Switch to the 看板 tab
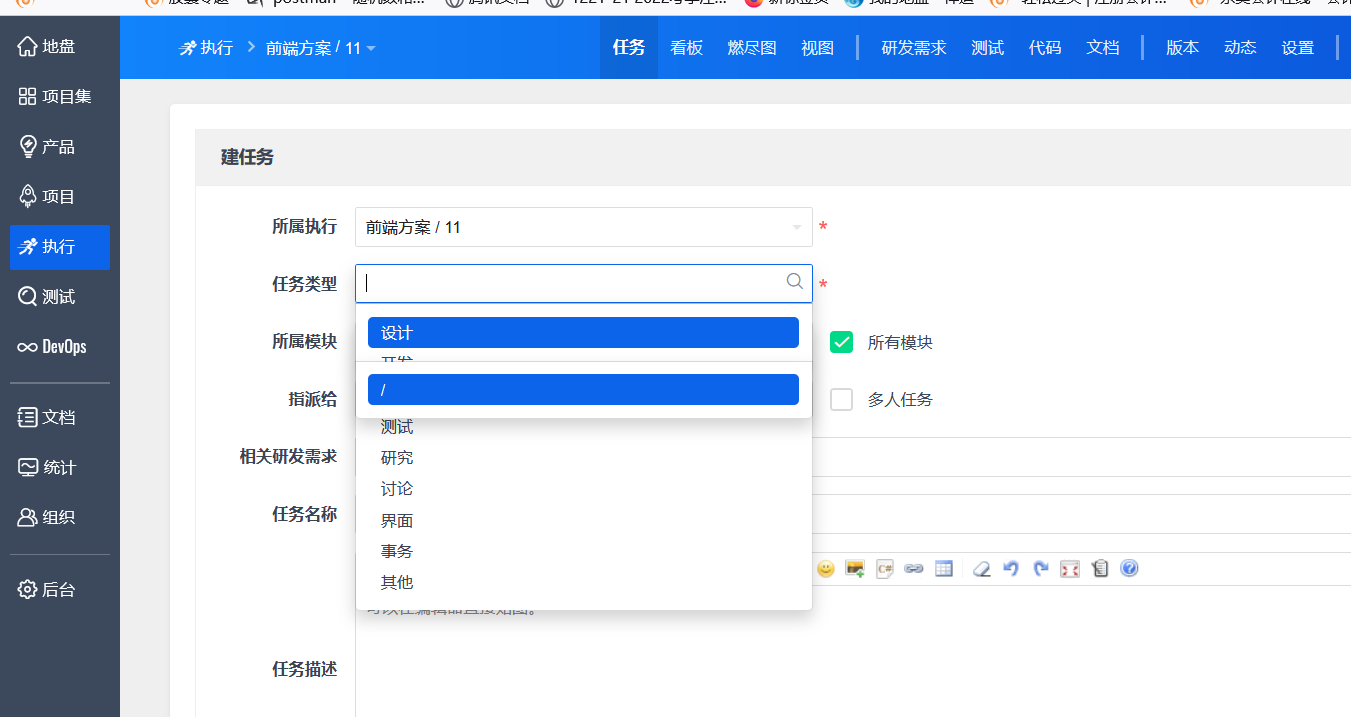The height and width of the screenshot is (717, 1351). (686, 48)
